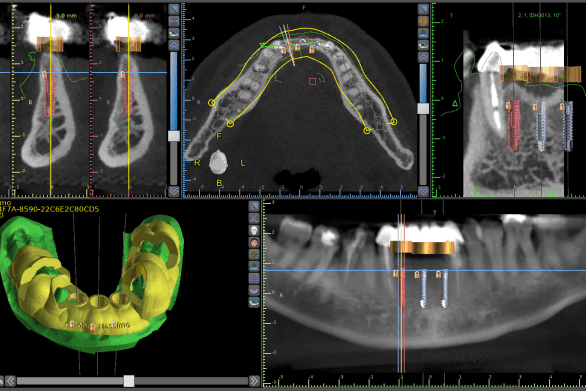Click the diagonal corner icon atop axial toolbar

coord(423,9)
